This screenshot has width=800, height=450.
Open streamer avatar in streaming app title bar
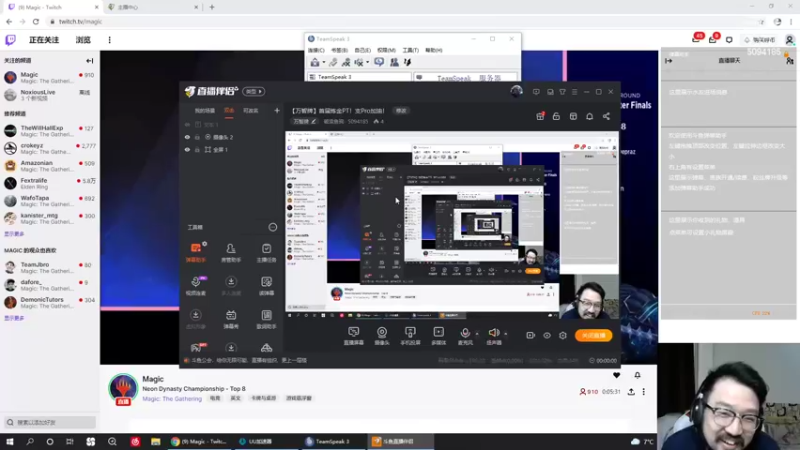[516, 91]
